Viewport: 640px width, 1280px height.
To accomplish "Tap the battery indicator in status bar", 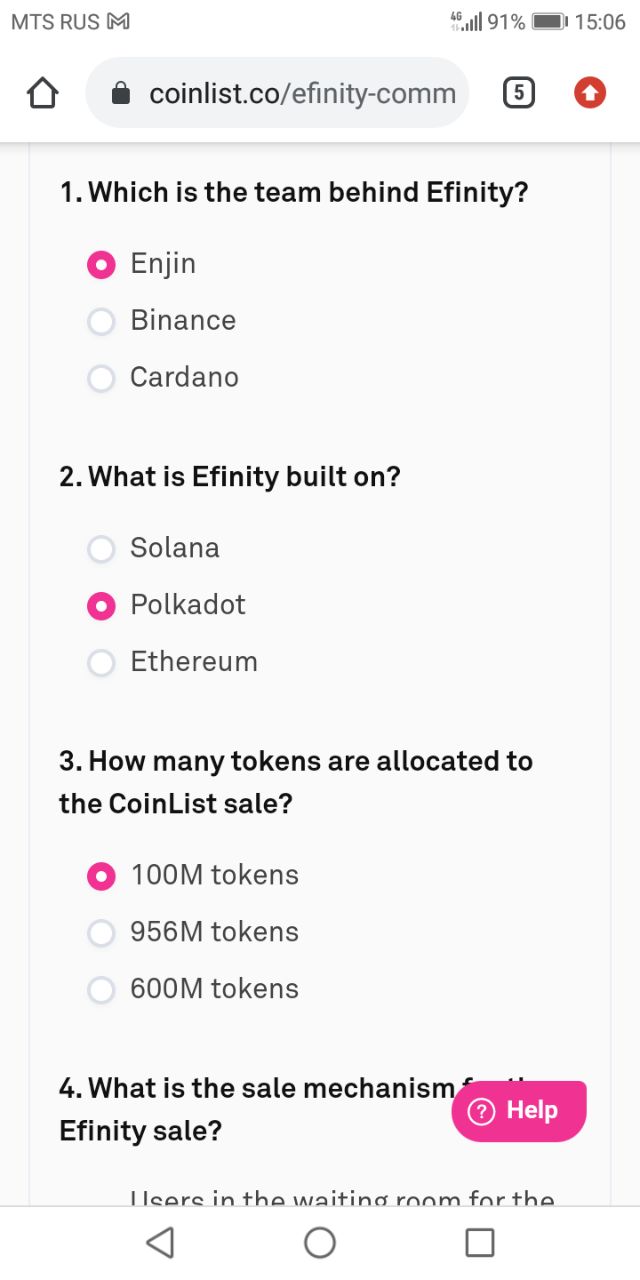I will click(x=550, y=22).
